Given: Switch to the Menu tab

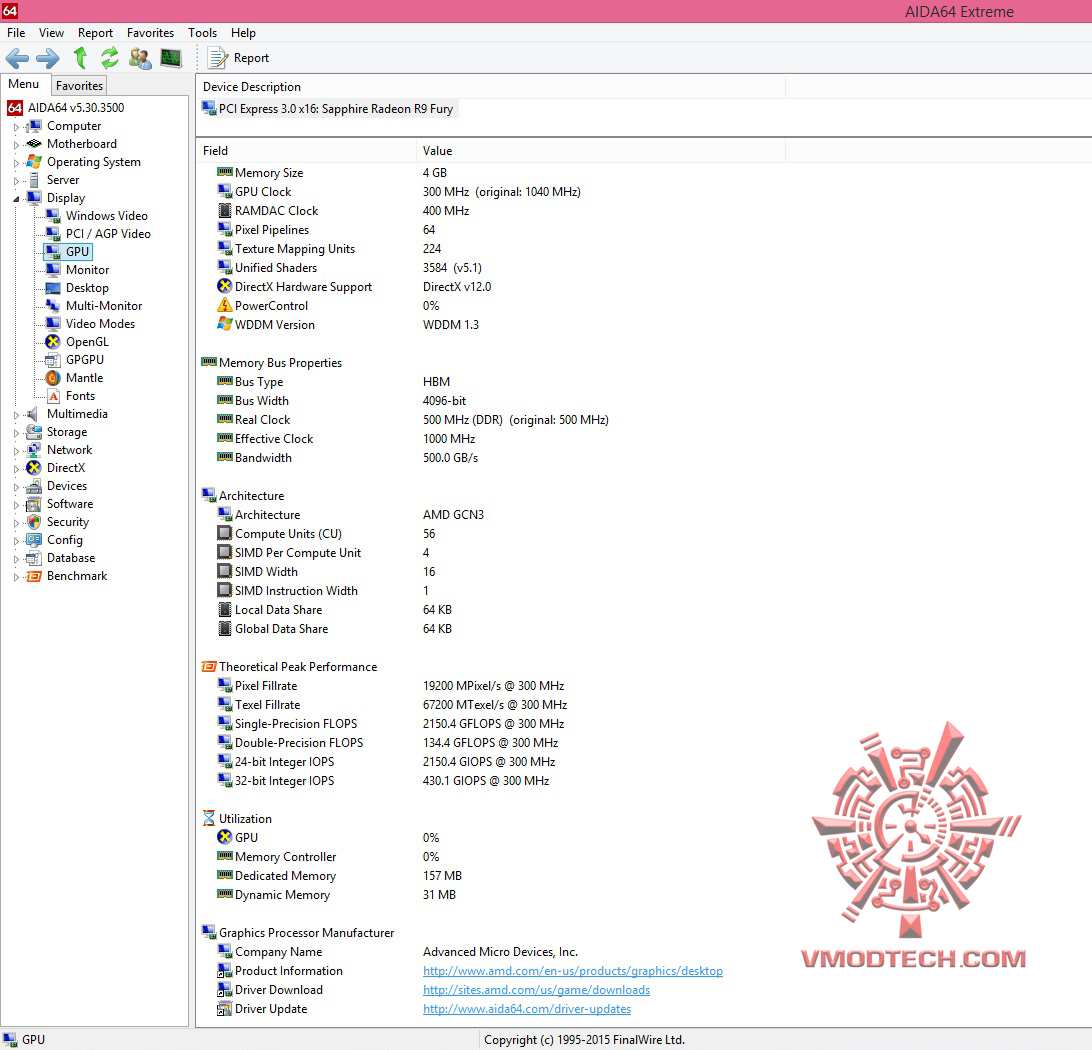Looking at the screenshot, I should pyautogui.click(x=24, y=84).
